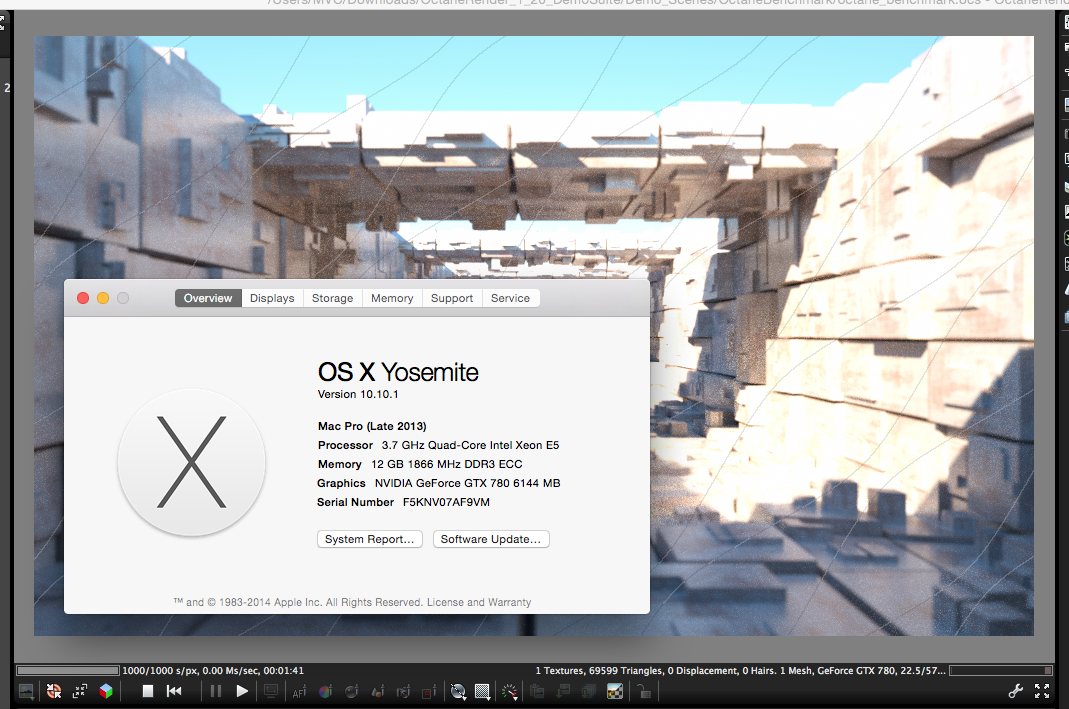This screenshot has width=1069, height=709.
Task: Click the System Report... button
Action: (x=370, y=539)
